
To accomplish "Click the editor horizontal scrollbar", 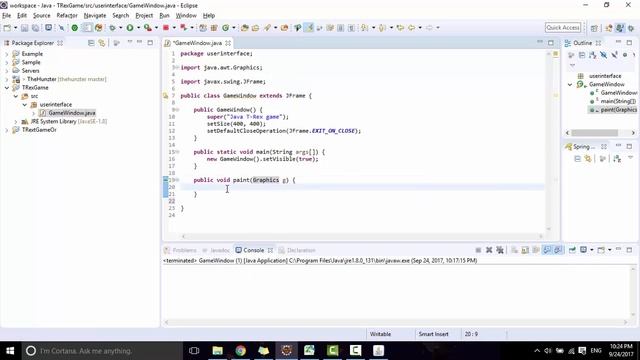I will click(x=362, y=236).
